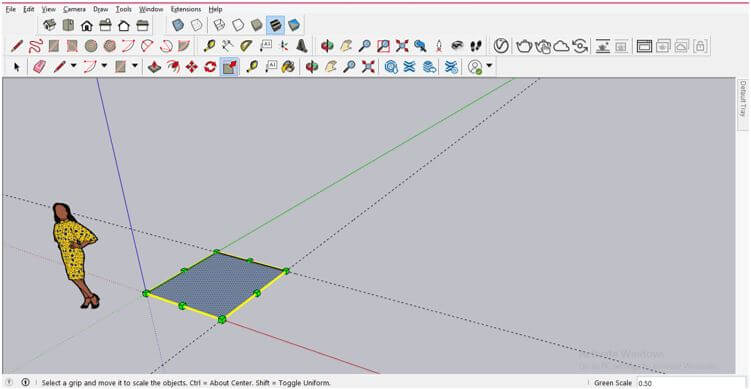Screen dimensions: 751x389
Task: Open the Window menu
Action: 151,9
